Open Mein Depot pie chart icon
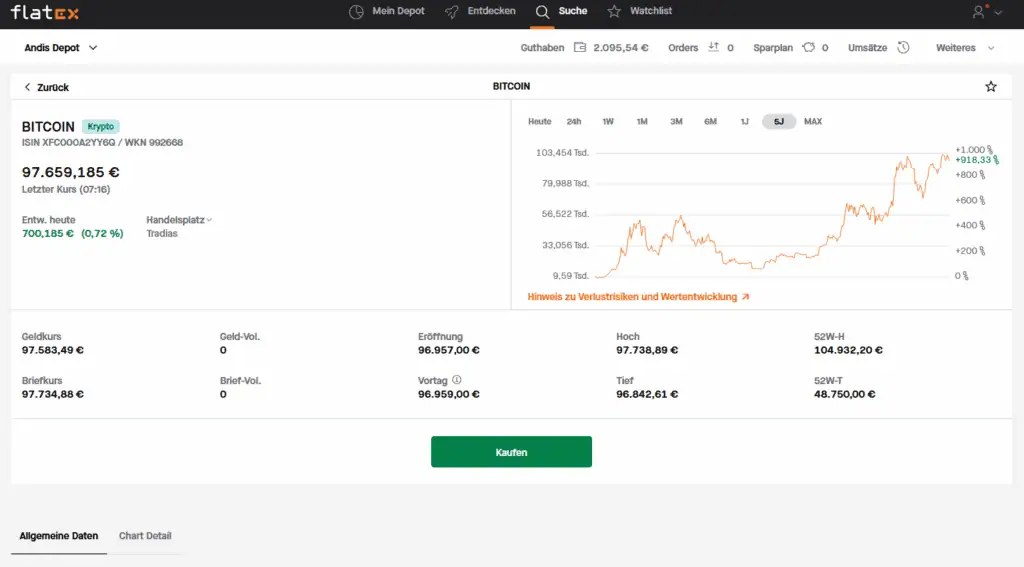 (357, 12)
